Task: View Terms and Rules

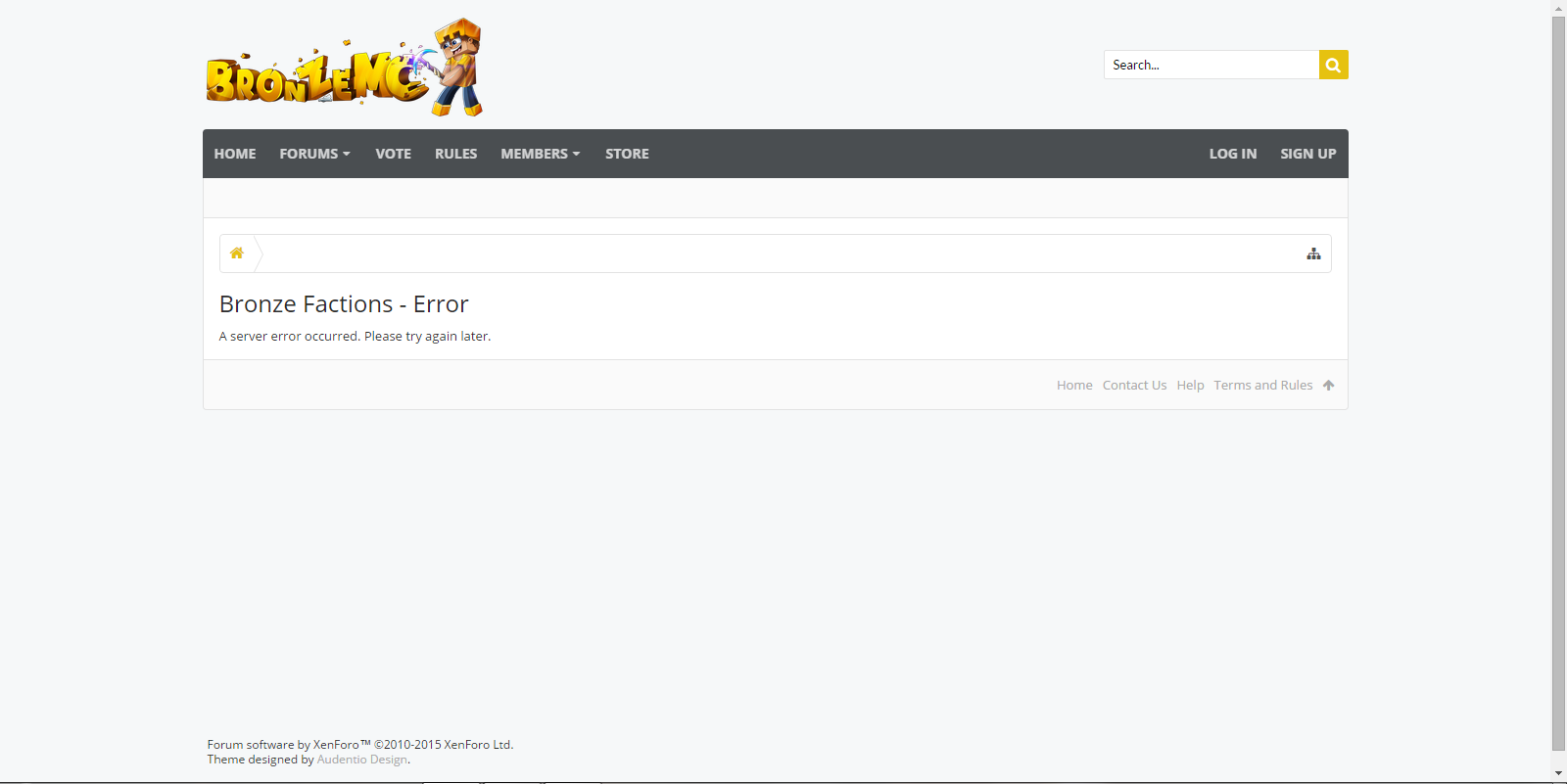Action: tap(1262, 386)
